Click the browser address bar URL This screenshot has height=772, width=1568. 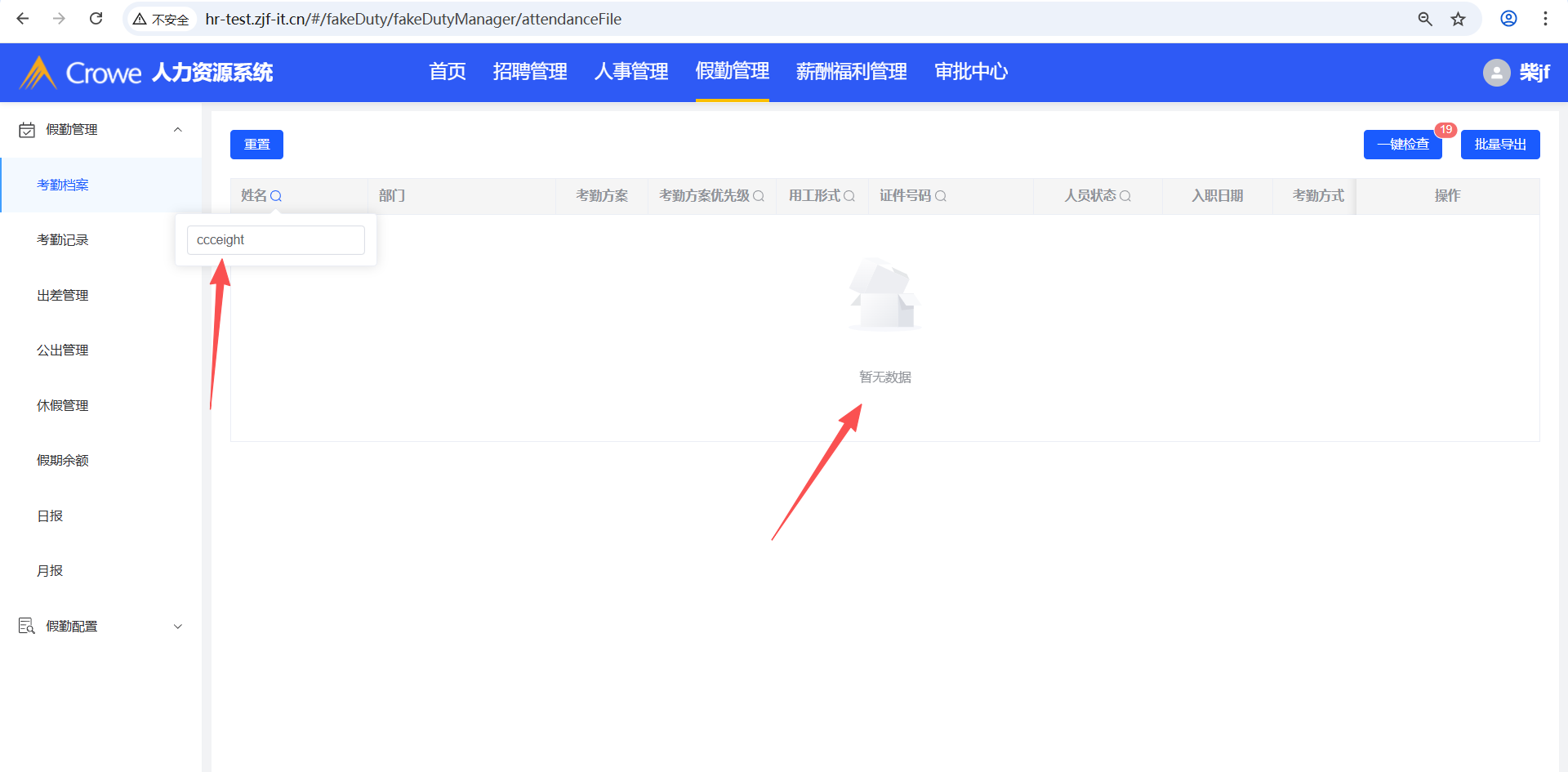click(x=413, y=19)
